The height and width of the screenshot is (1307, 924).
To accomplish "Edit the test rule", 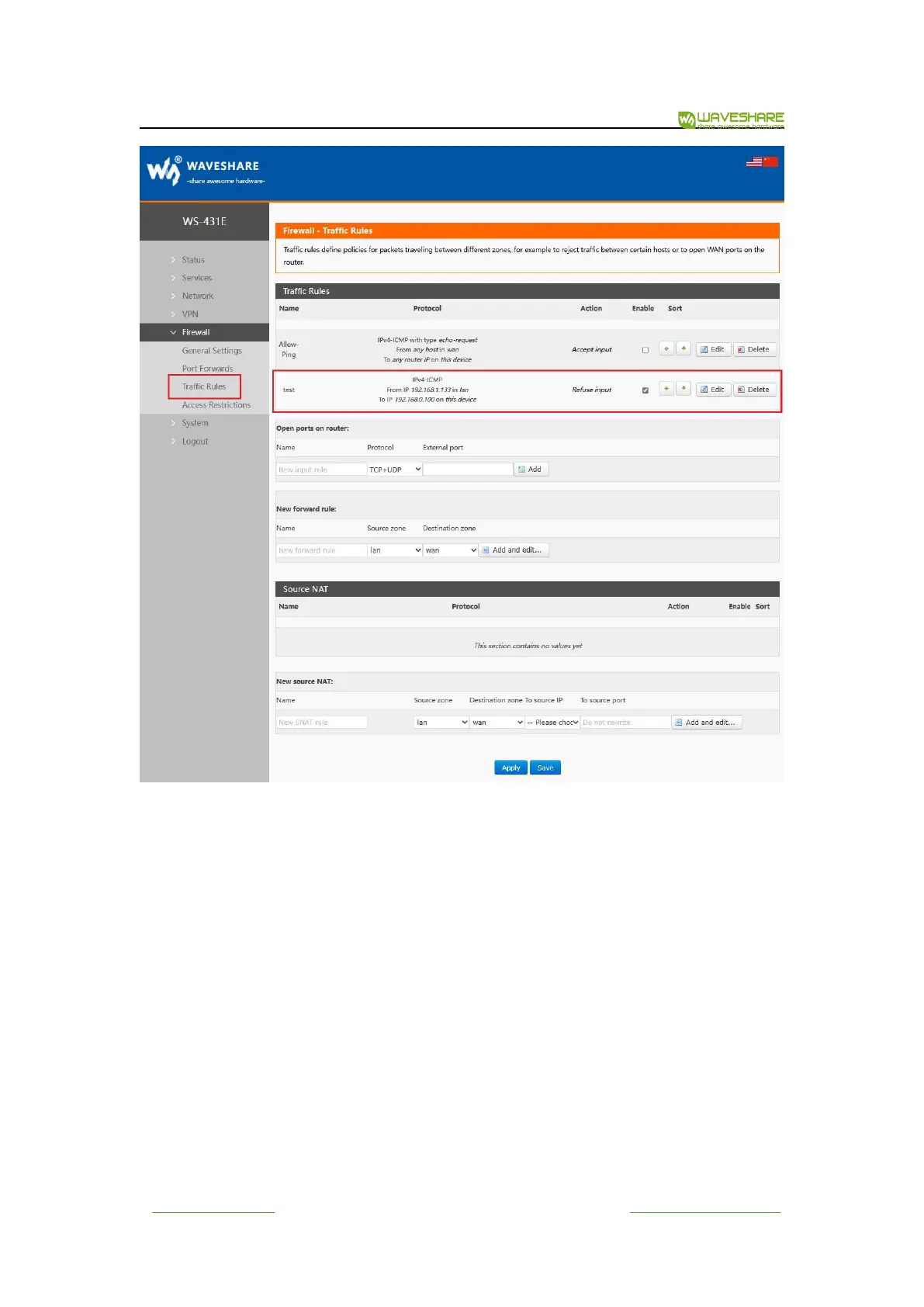I will (x=713, y=390).
